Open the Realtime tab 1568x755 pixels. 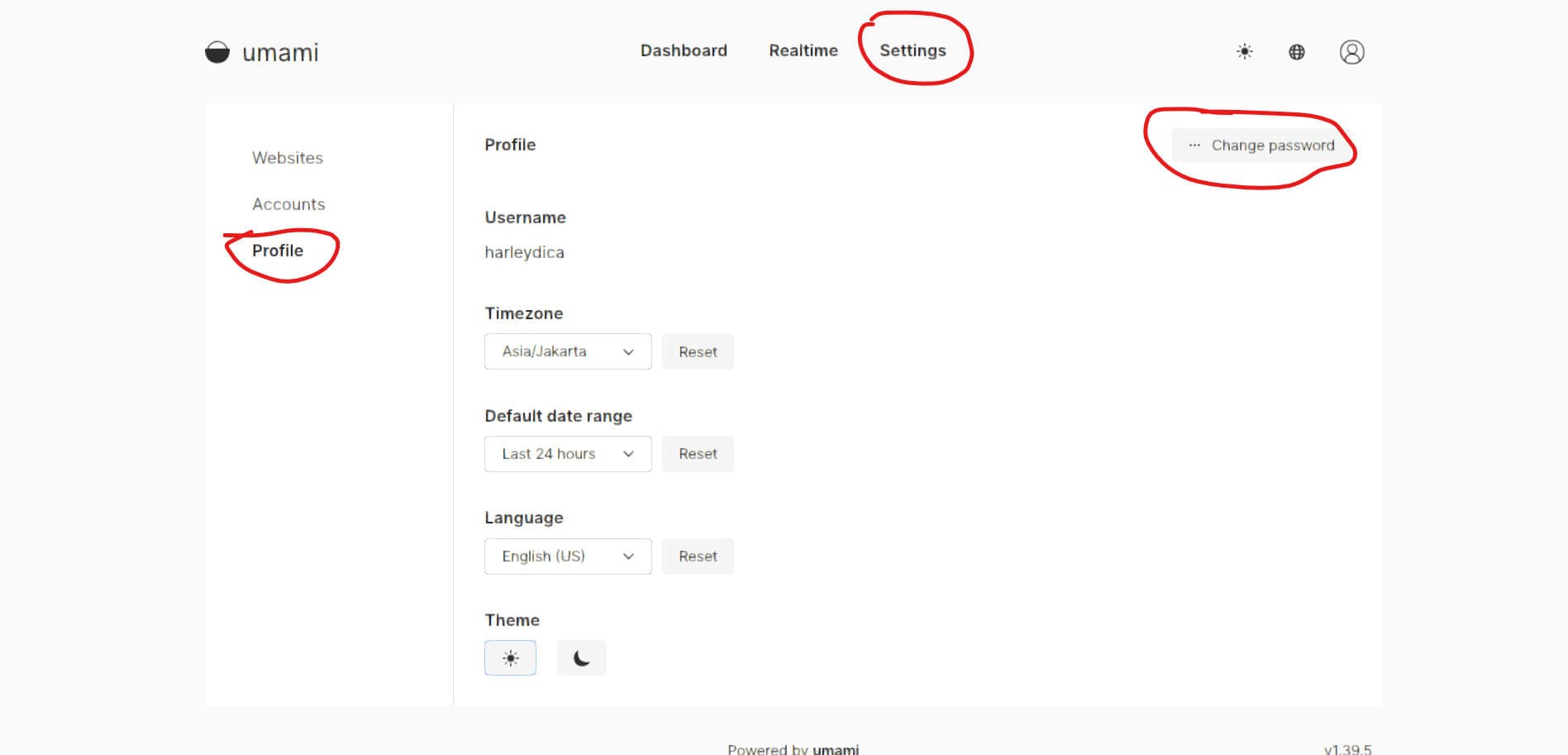click(x=803, y=50)
